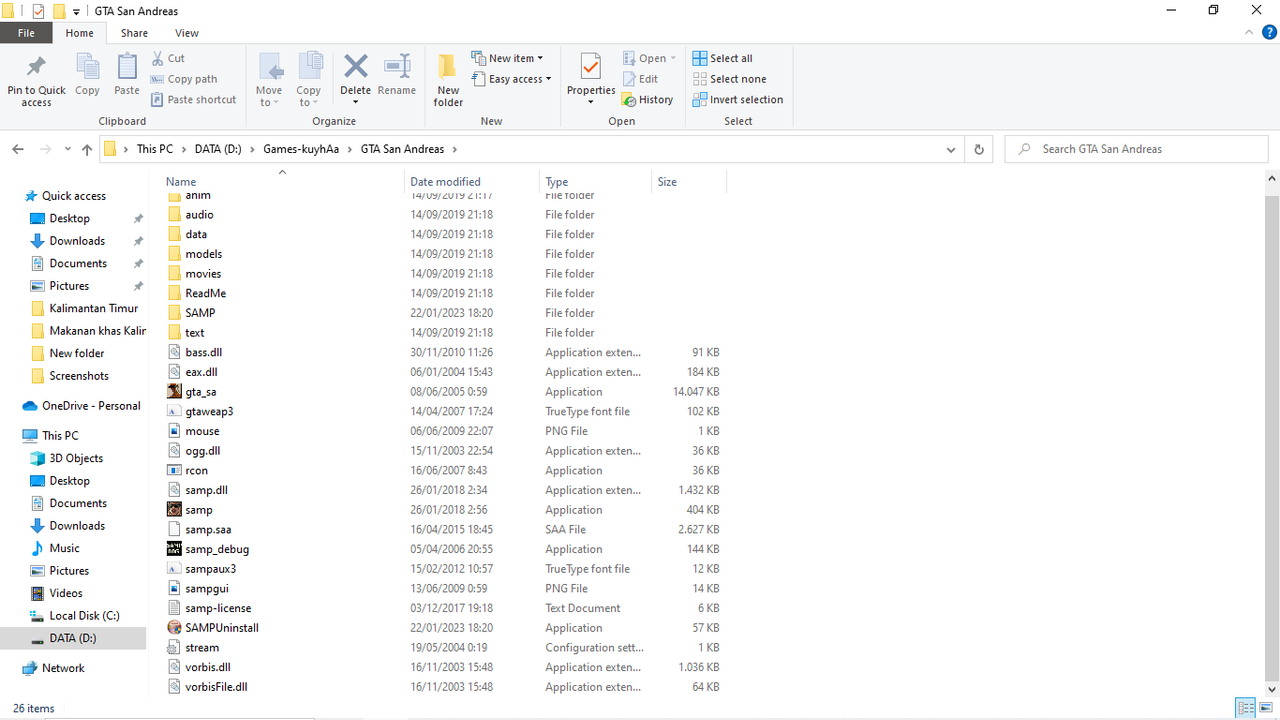Click the New folder icon

click(448, 67)
